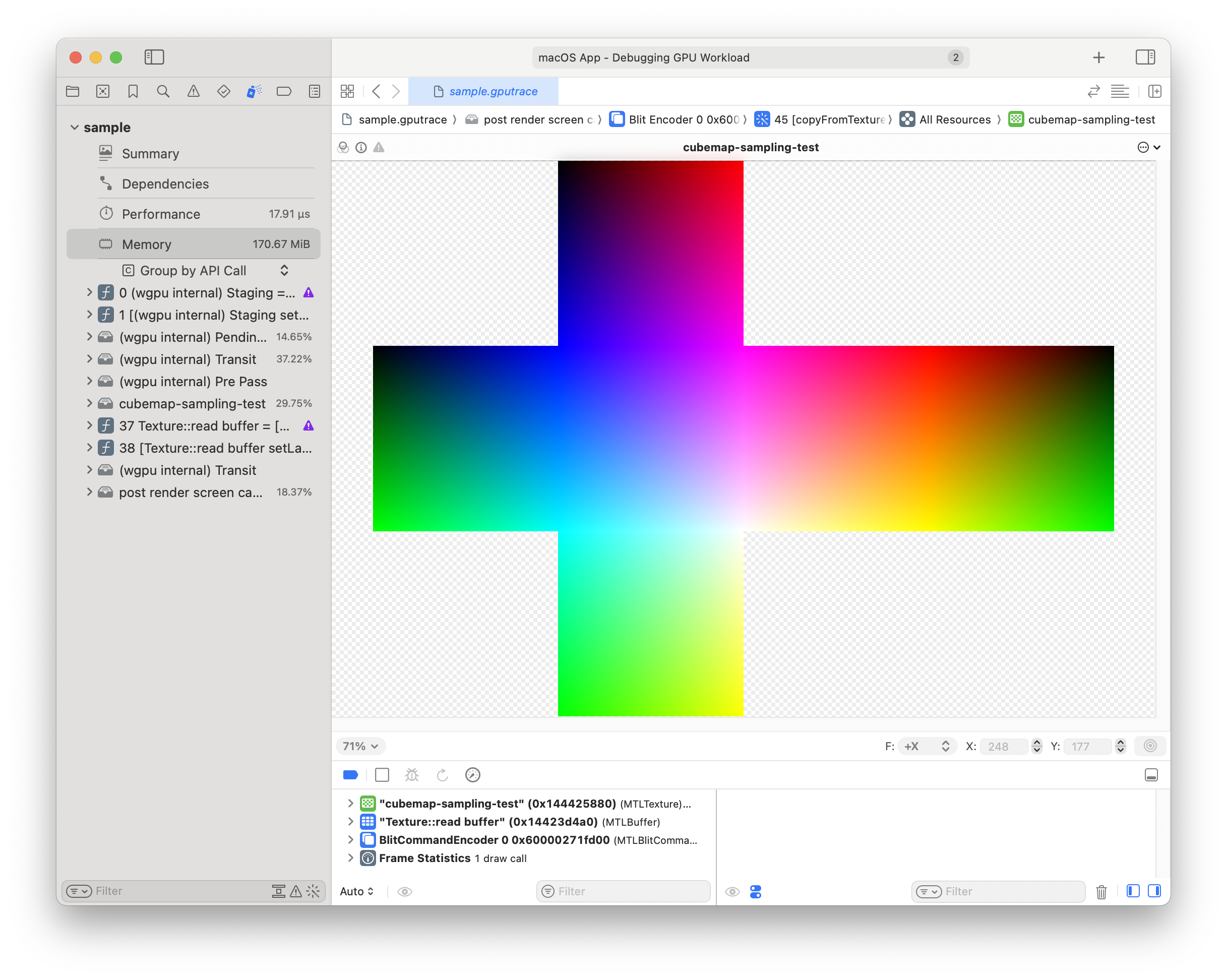Open the Test navigator diamond icon
1227x980 pixels.
[224, 91]
